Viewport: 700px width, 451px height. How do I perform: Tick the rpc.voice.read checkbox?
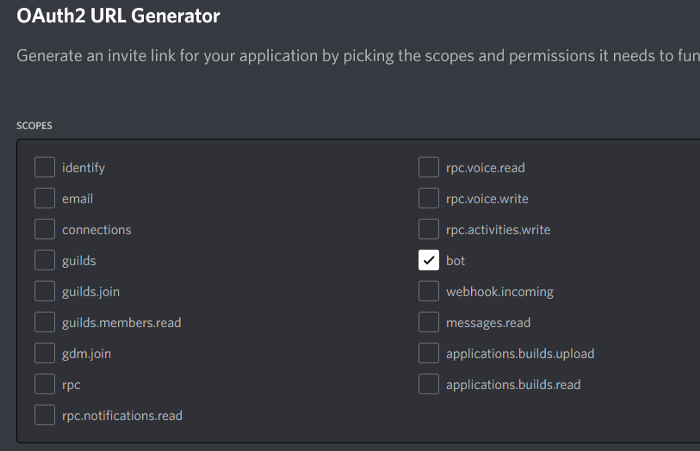pos(429,168)
